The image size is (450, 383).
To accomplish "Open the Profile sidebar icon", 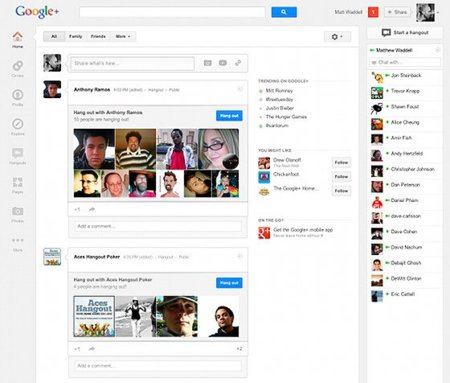I will pyautogui.click(x=17, y=95).
